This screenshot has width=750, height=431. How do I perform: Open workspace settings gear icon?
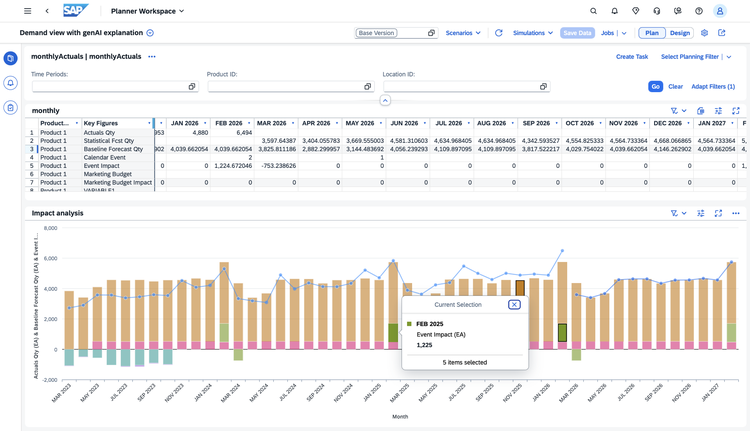tap(704, 33)
